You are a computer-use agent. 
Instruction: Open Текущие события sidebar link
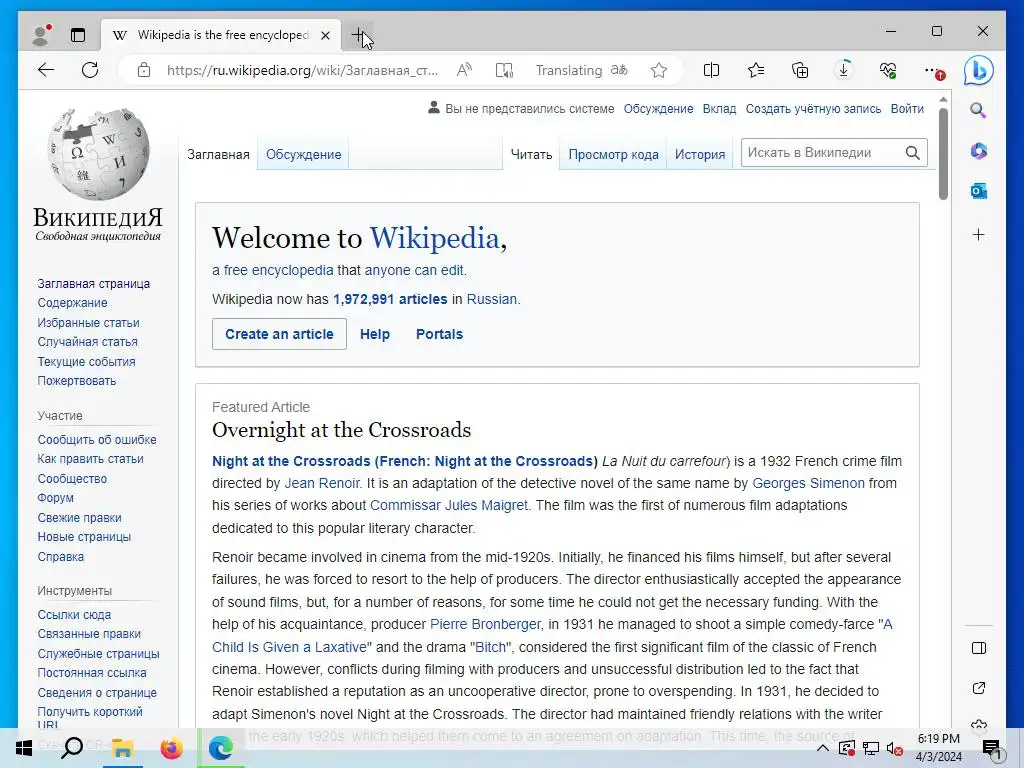86,362
